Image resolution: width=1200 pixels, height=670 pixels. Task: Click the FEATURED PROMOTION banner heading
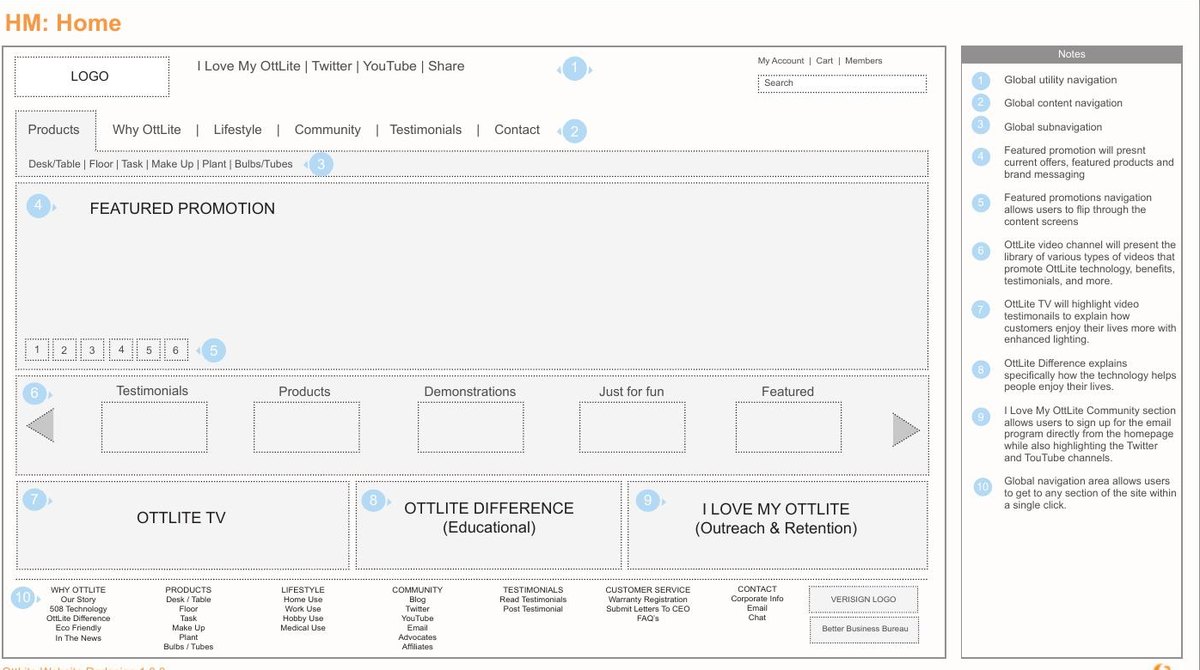182,209
